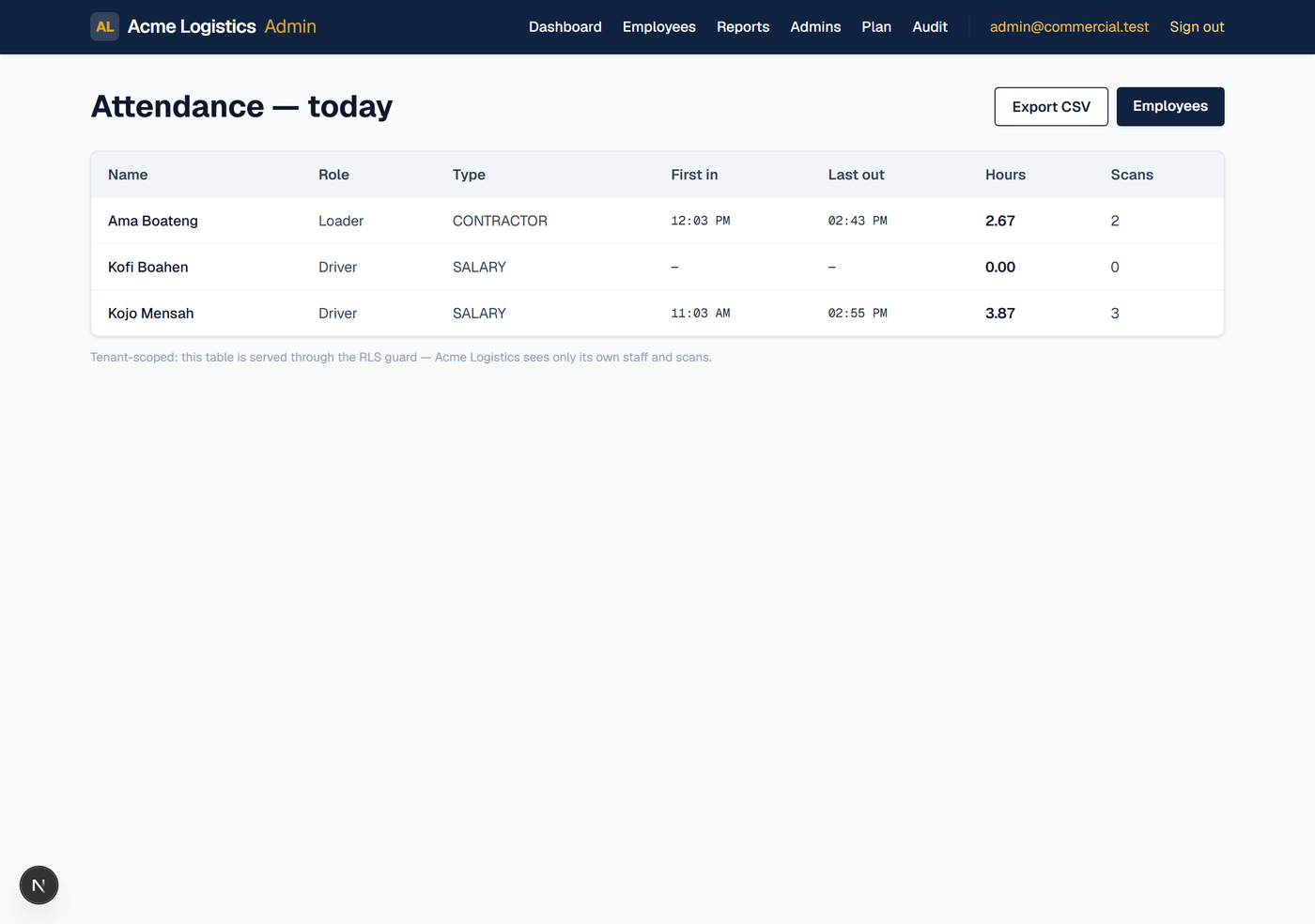Click the Loader role cell

click(341, 221)
